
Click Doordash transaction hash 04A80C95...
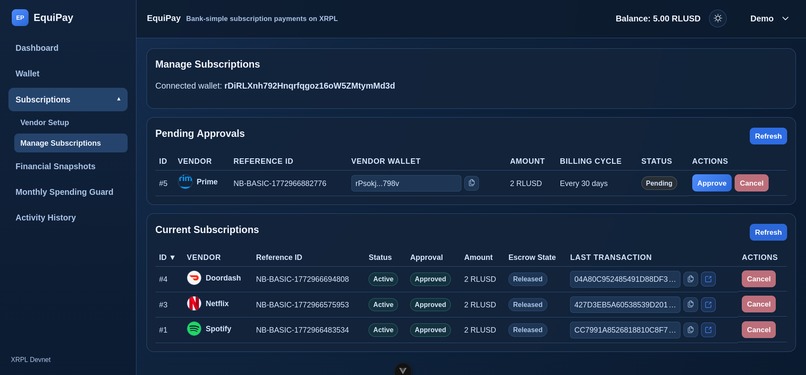tap(625, 279)
